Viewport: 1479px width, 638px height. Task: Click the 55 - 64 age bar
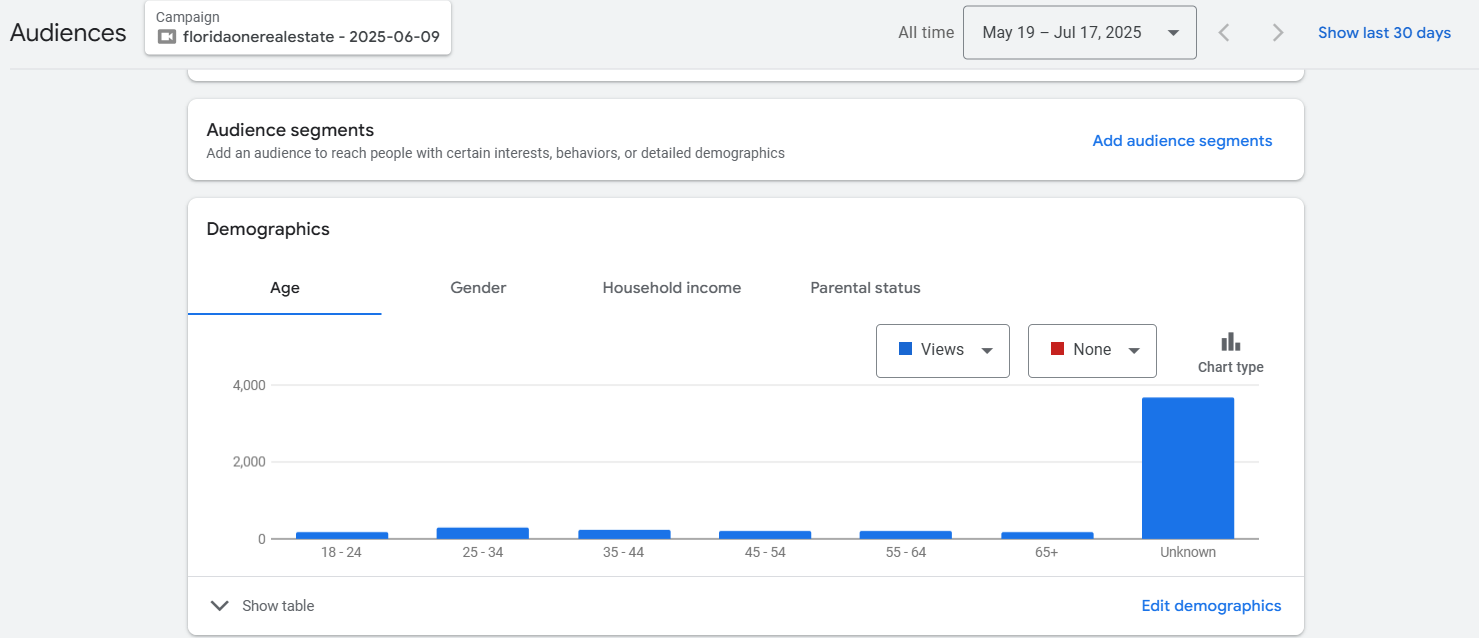coord(906,535)
